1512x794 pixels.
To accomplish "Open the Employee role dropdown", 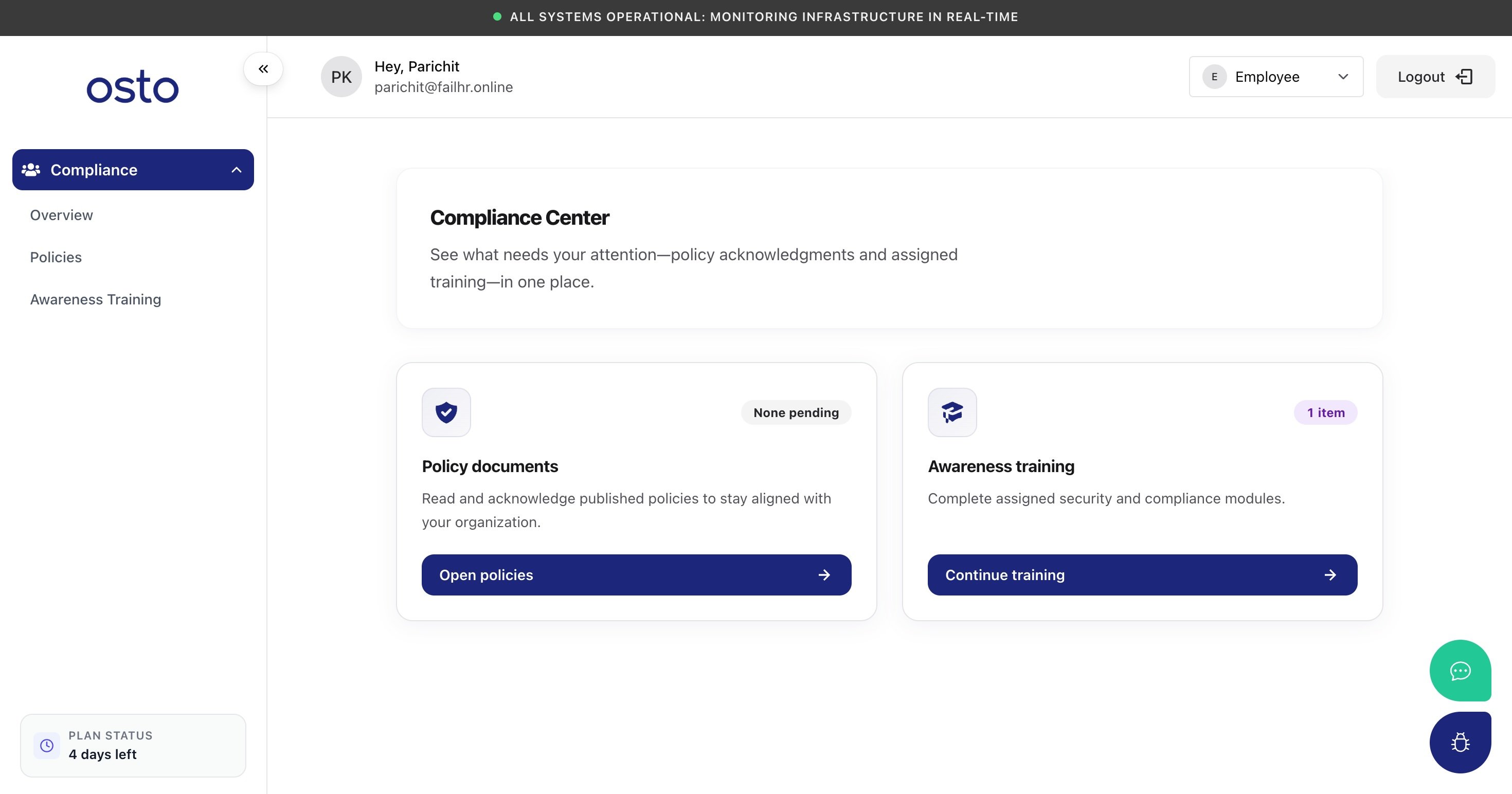I will pyautogui.click(x=1276, y=77).
